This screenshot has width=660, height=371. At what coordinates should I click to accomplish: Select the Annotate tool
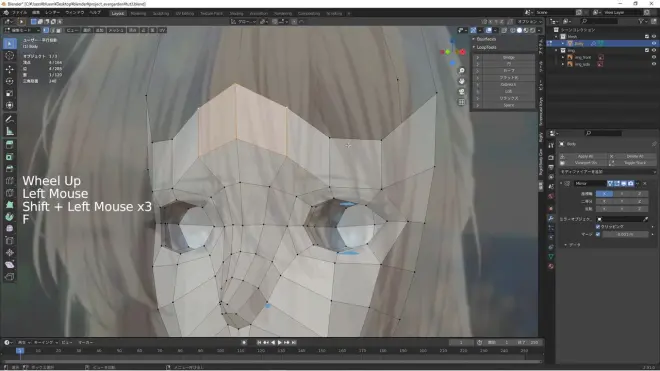tap(10, 119)
